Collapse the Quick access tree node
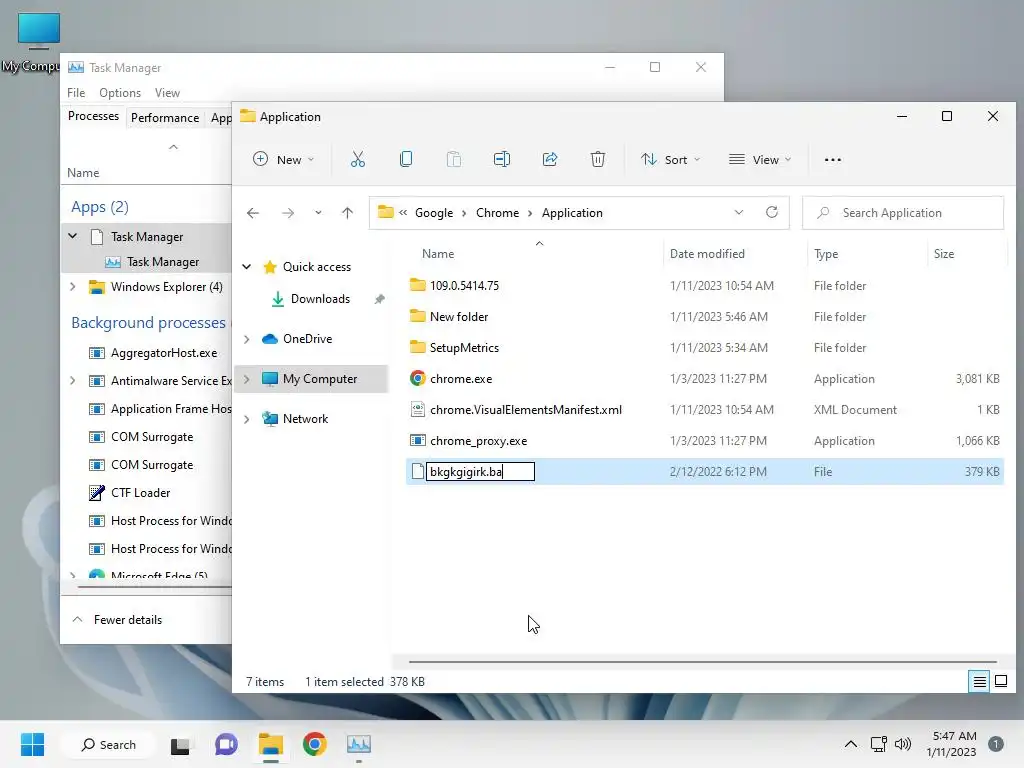 click(x=247, y=266)
